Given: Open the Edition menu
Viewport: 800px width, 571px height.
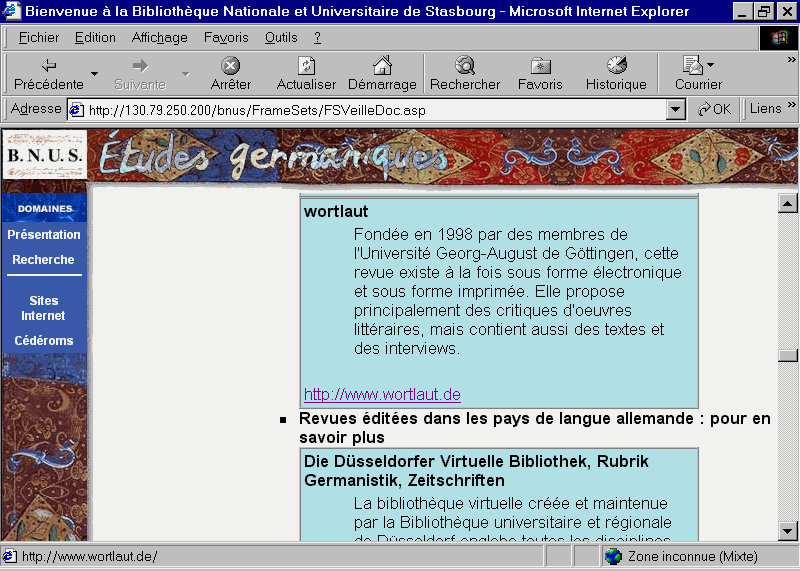Looking at the screenshot, I should 95,38.
